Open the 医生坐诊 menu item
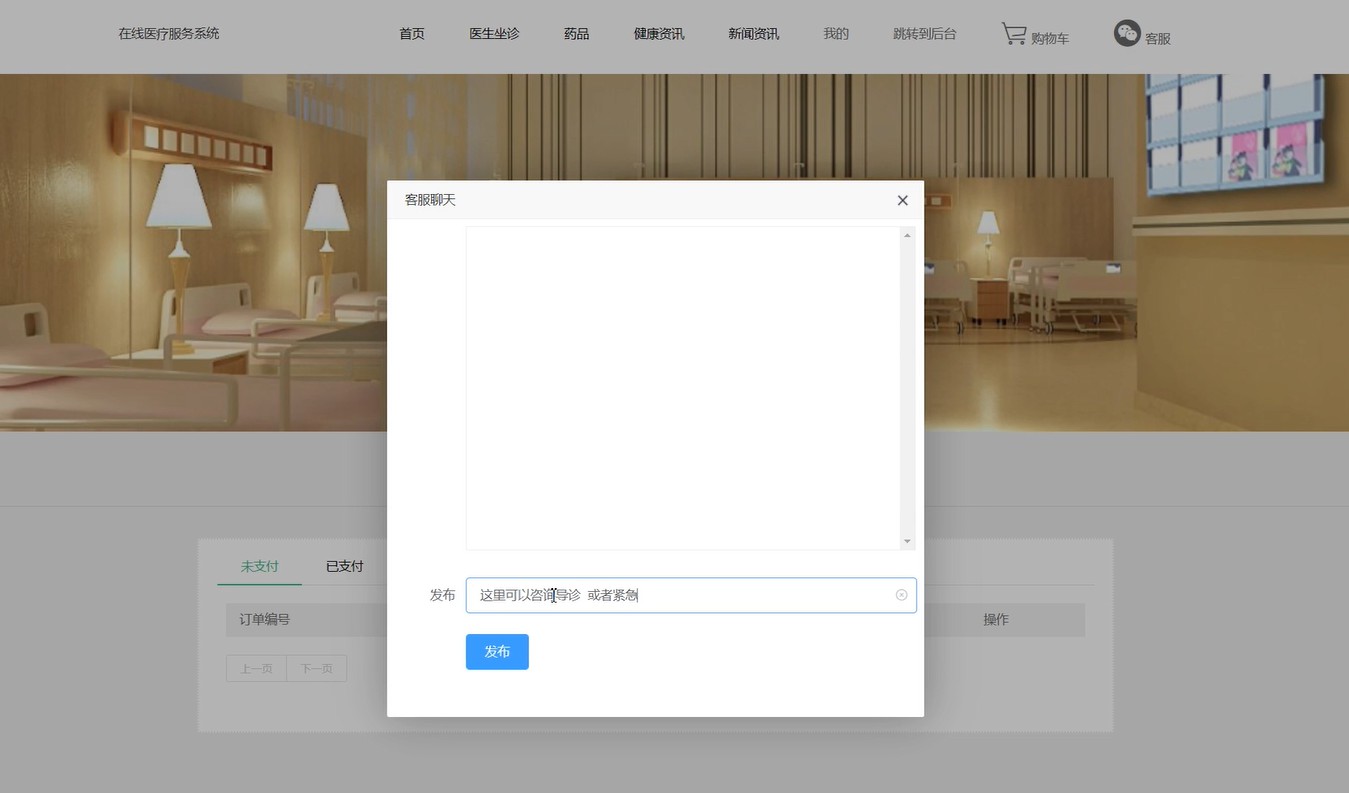The height and width of the screenshot is (793, 1349). (x=494, y=34)
